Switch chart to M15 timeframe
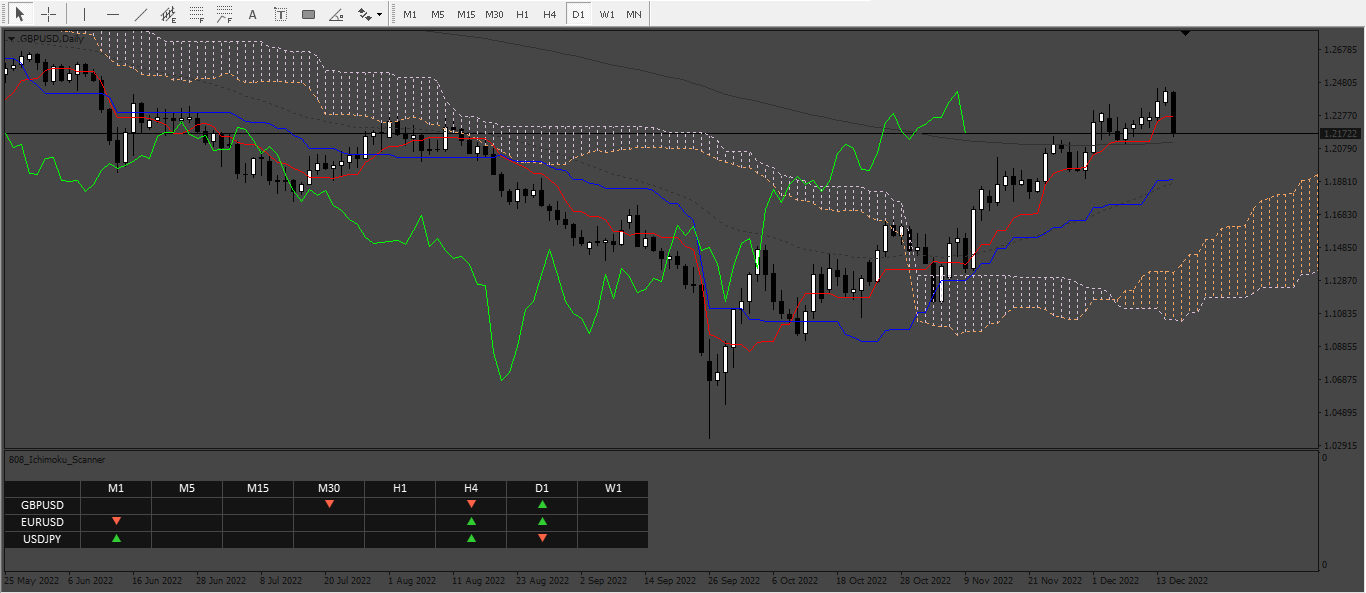Image resolution: width=1366 pixels, height=593 pixels. tap(466, 14)
